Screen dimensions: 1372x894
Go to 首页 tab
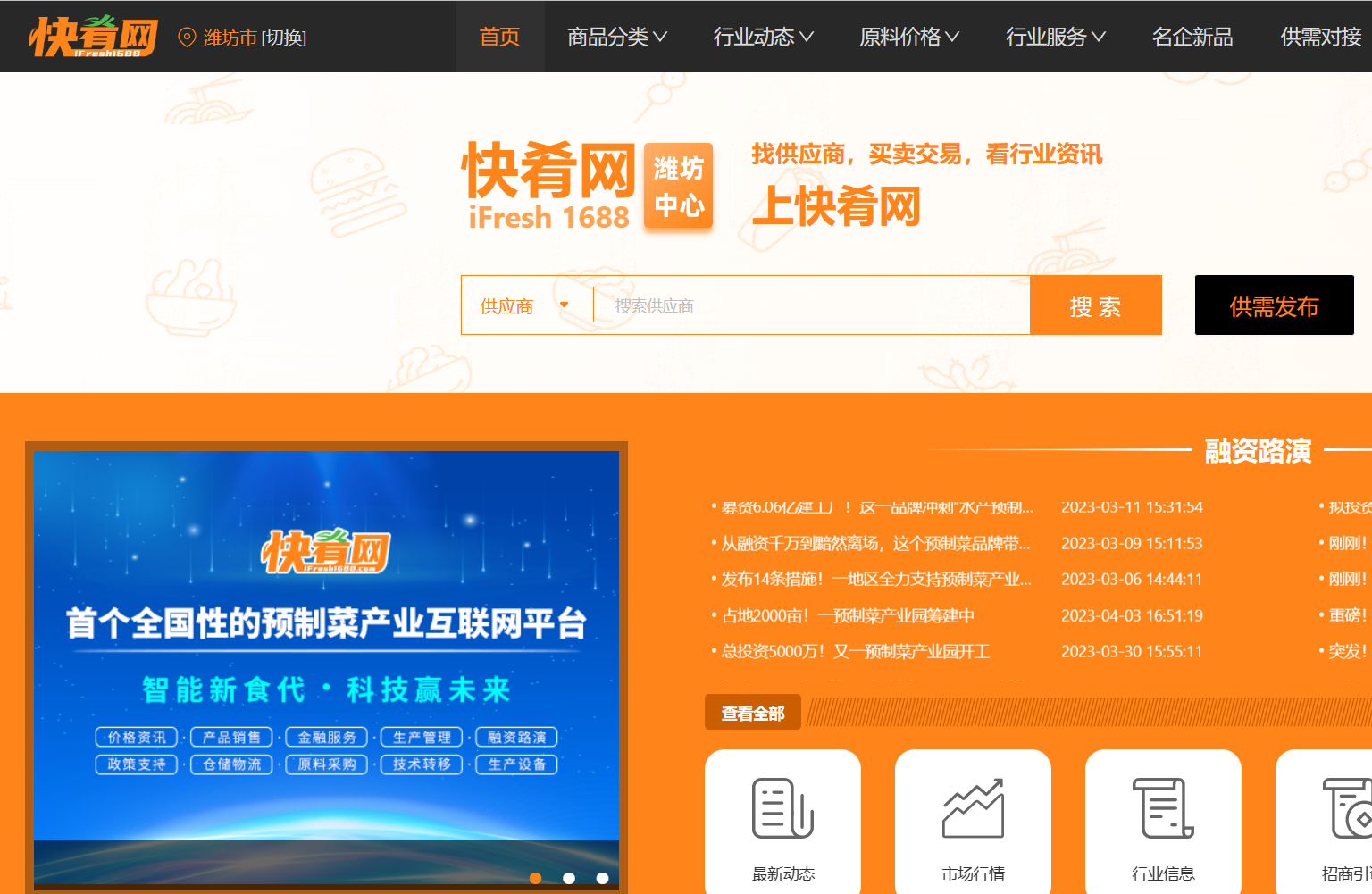499,37
